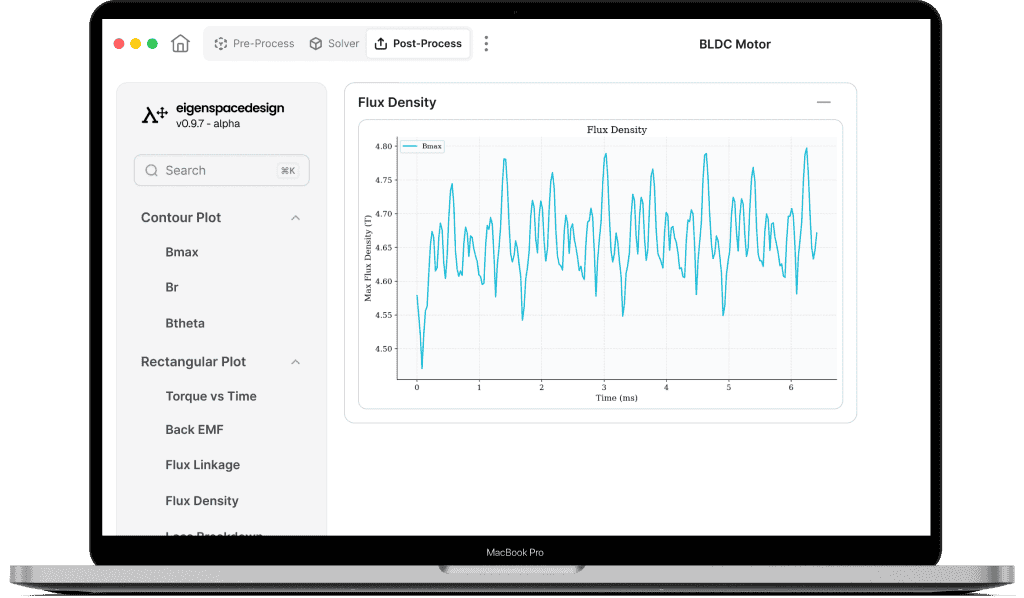The width and height of the screenshot is (1024, 598).
Task: Click the Pre-Process gear icon
Action: 221,44
